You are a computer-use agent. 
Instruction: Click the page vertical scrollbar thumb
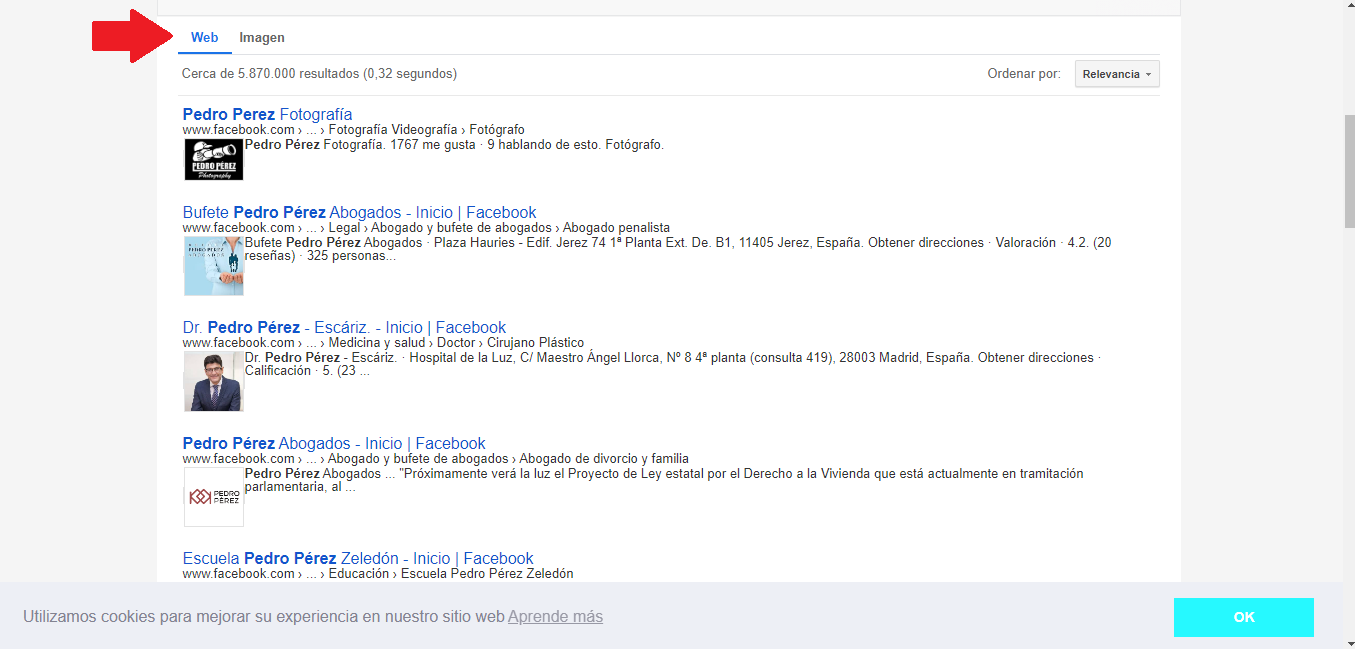pos(1349,172)
